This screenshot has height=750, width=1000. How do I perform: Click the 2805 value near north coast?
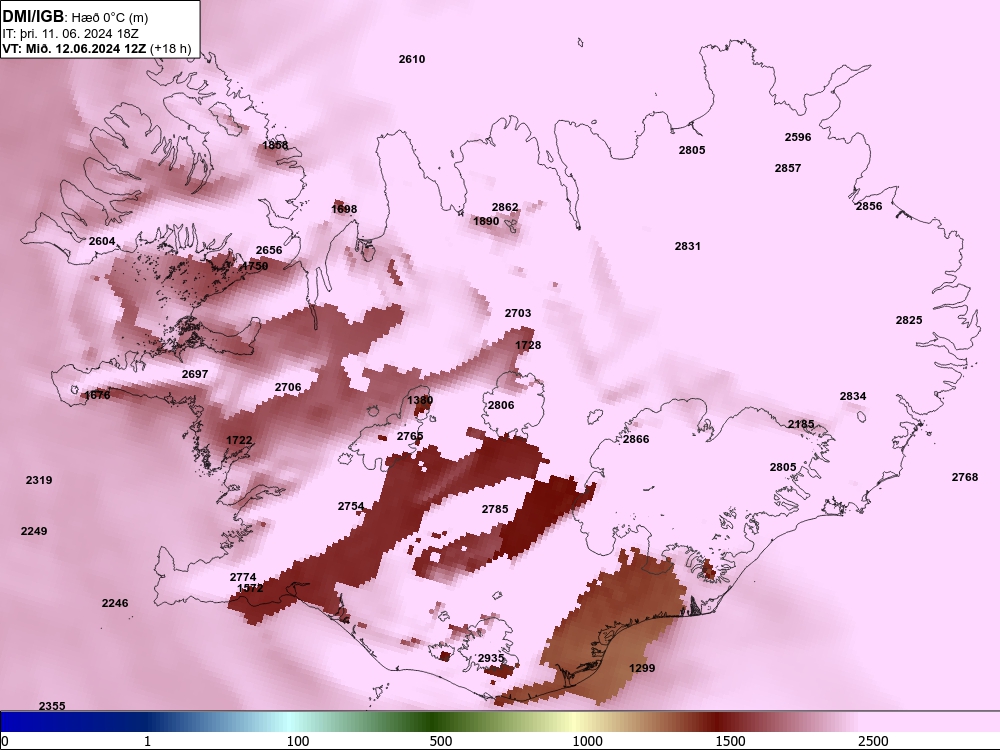tap(692, 151)
